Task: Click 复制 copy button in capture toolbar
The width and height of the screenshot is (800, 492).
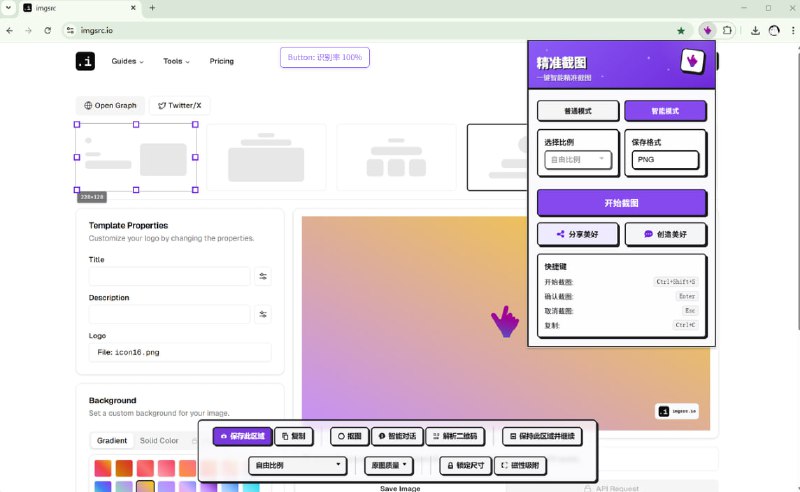Action: (x=294, y=436)
